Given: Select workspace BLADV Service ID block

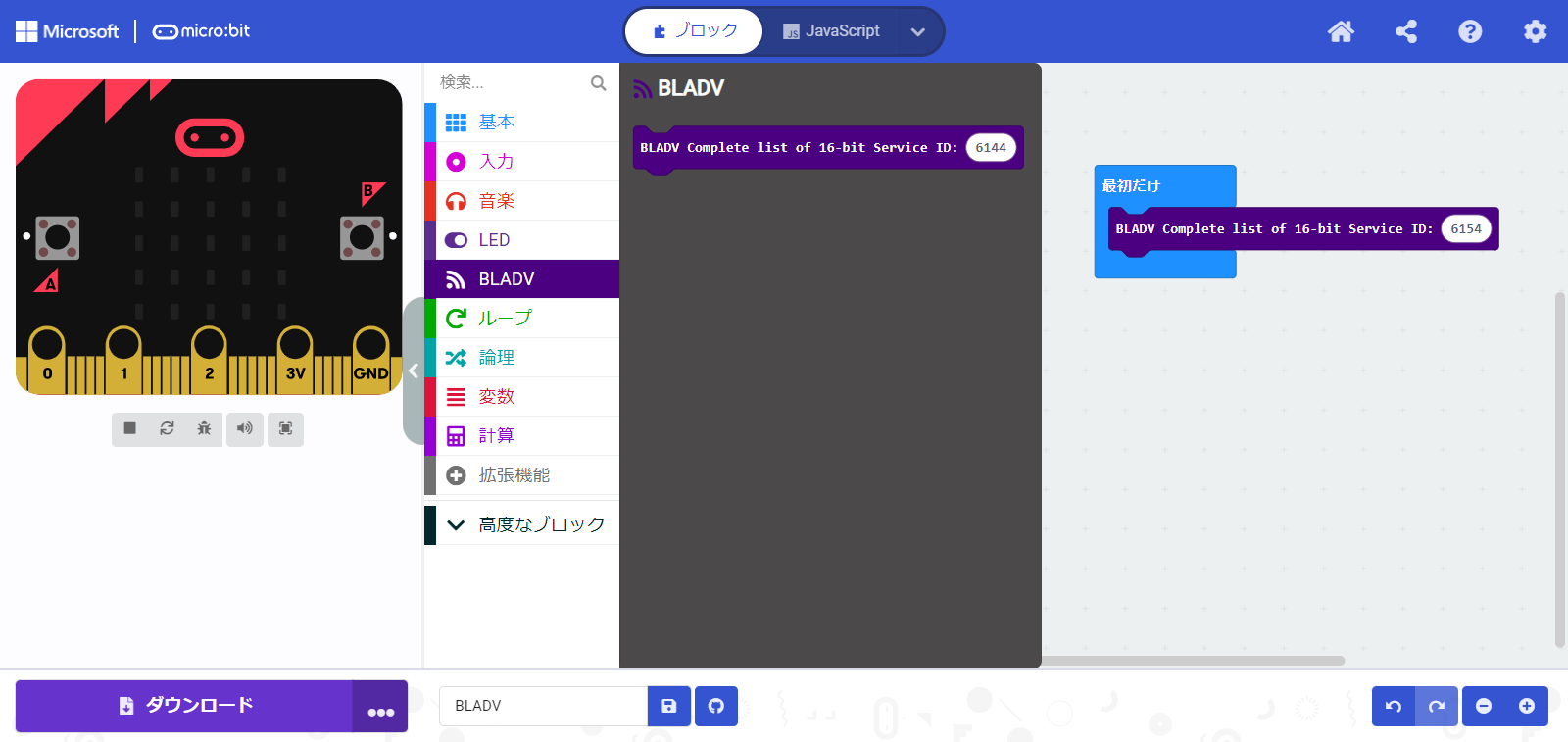Looking at the screenshot, I should point(1274,229).
